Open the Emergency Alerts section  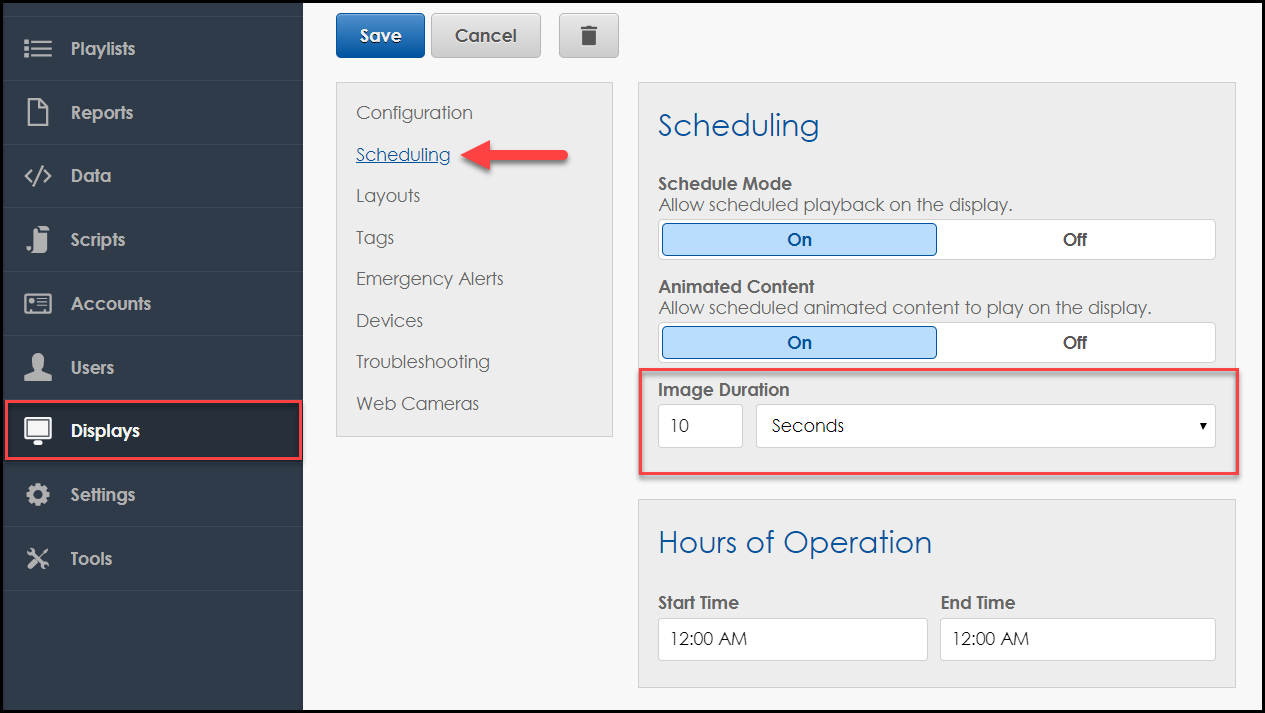point(429,279)
